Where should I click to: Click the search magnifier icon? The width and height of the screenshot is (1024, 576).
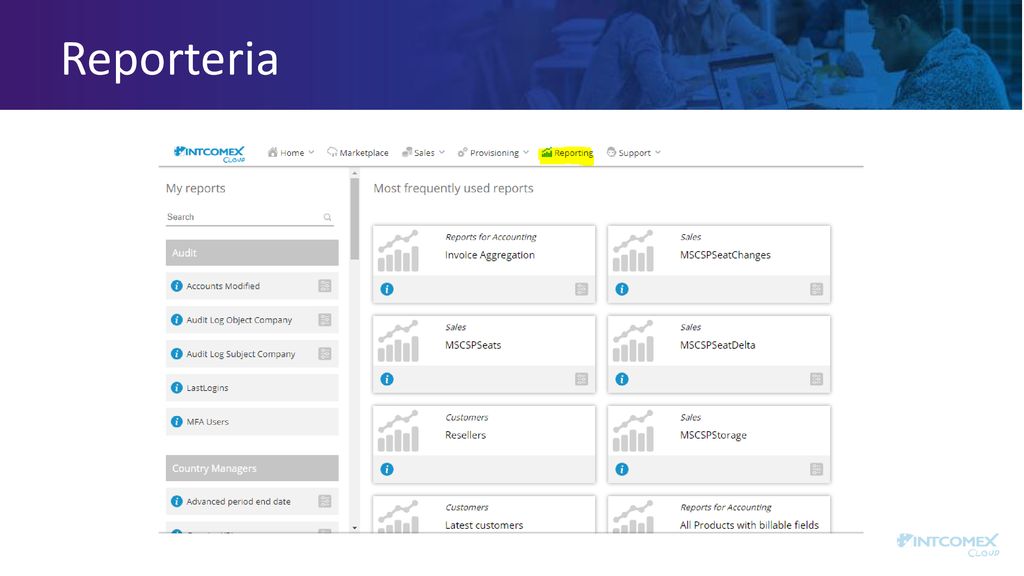point(327,217)
